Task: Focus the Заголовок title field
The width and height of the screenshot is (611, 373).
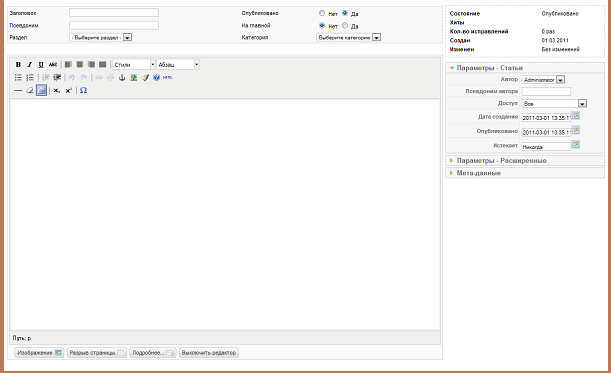Action: pos(114,13)
